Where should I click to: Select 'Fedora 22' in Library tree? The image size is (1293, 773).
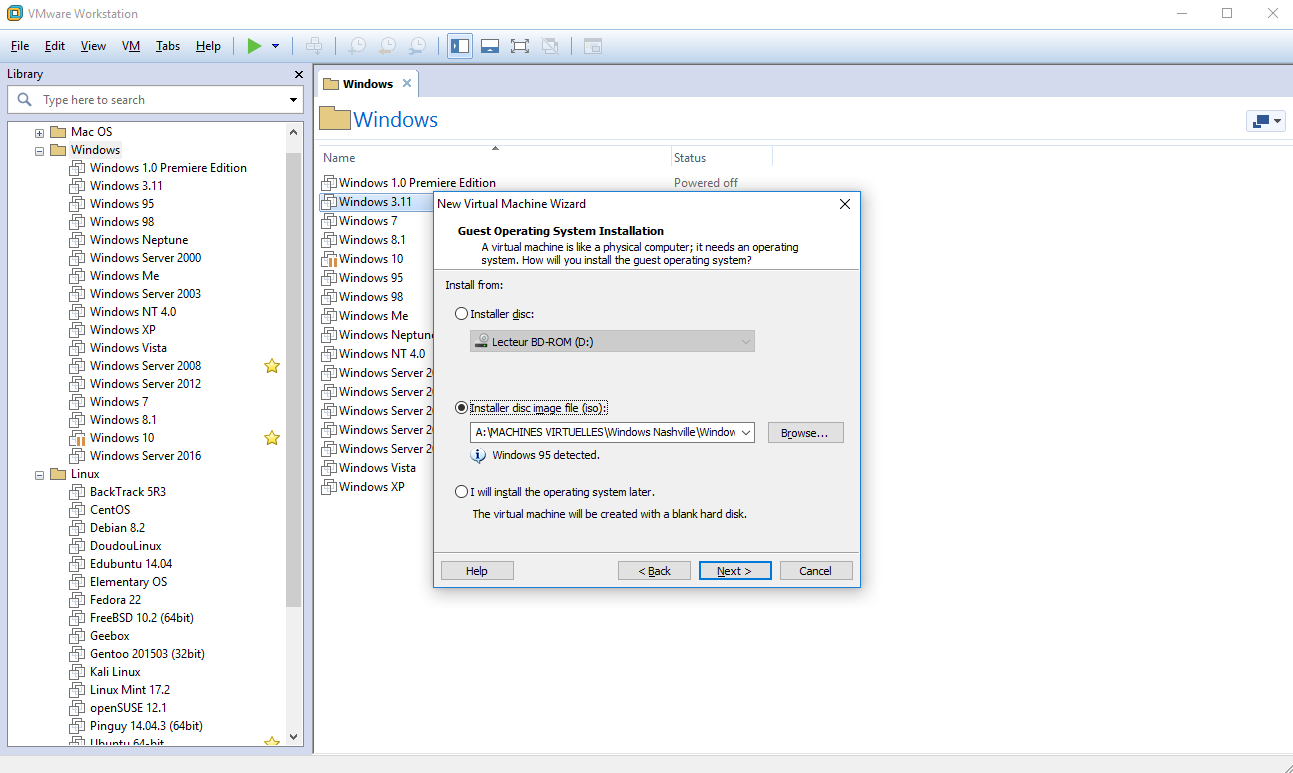tap(115, 600)
